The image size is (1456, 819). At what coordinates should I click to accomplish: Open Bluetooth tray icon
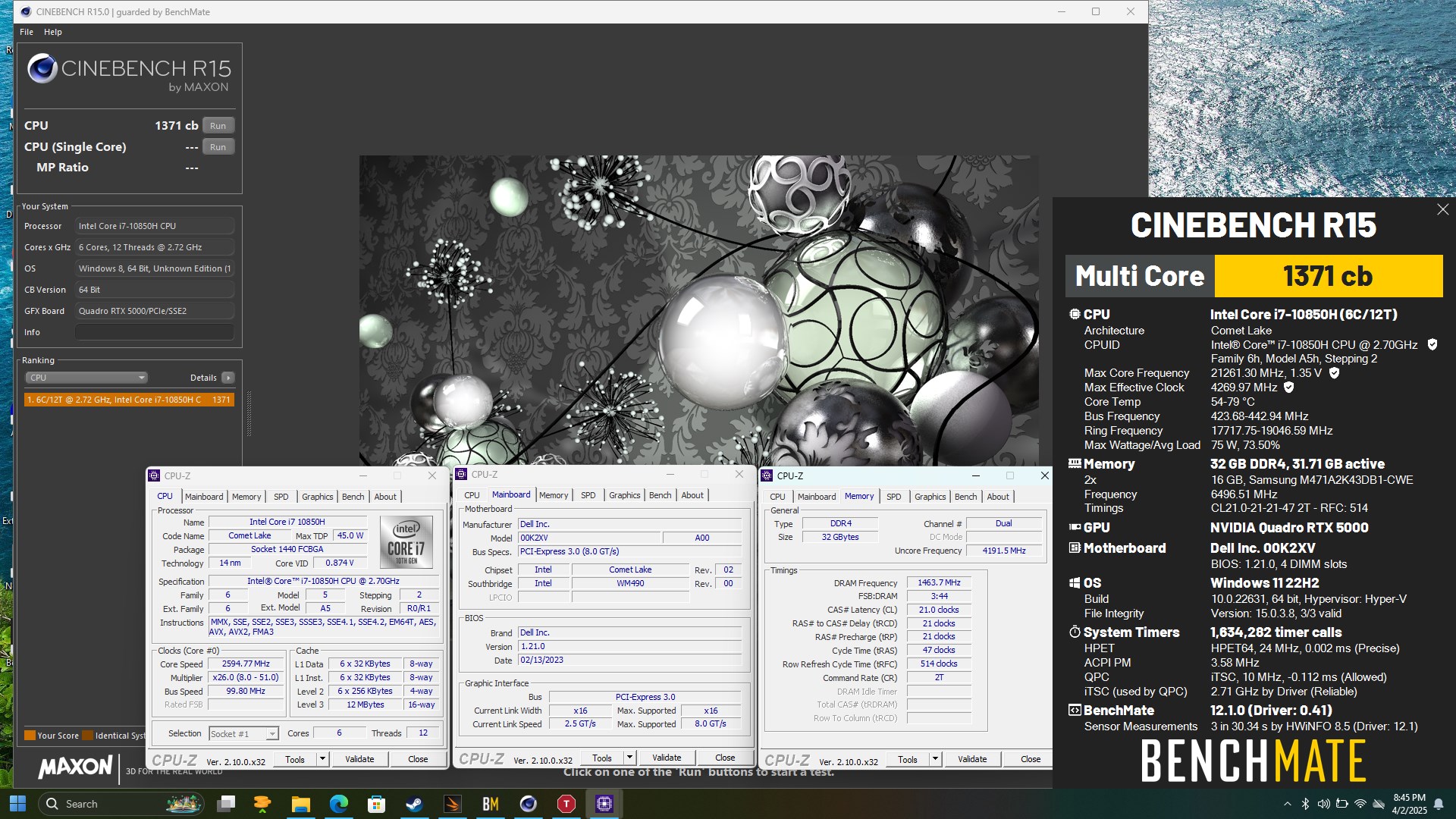click(x=1305, y=804)
